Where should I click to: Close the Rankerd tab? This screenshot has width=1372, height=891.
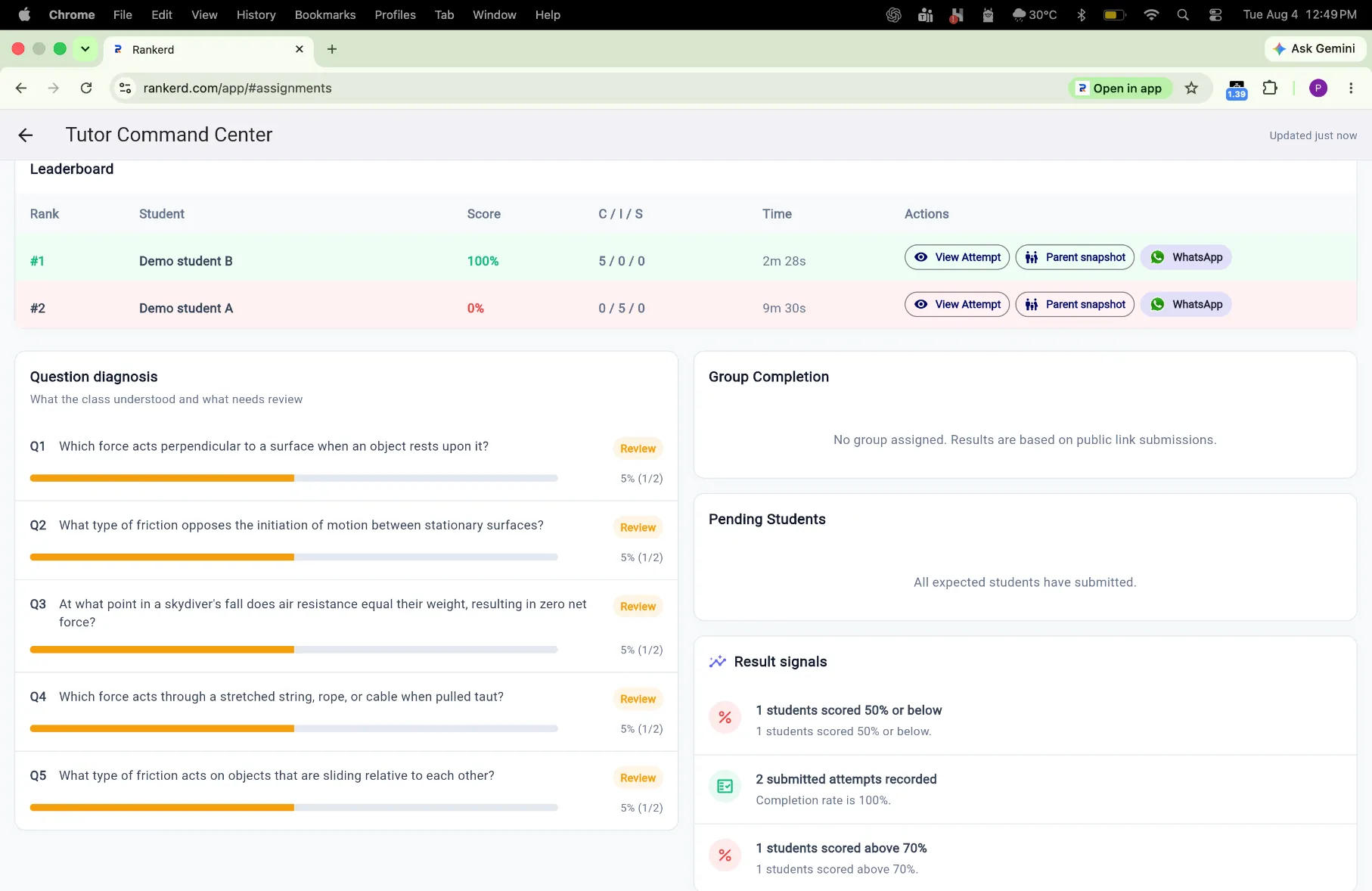[x=300, y=49]
